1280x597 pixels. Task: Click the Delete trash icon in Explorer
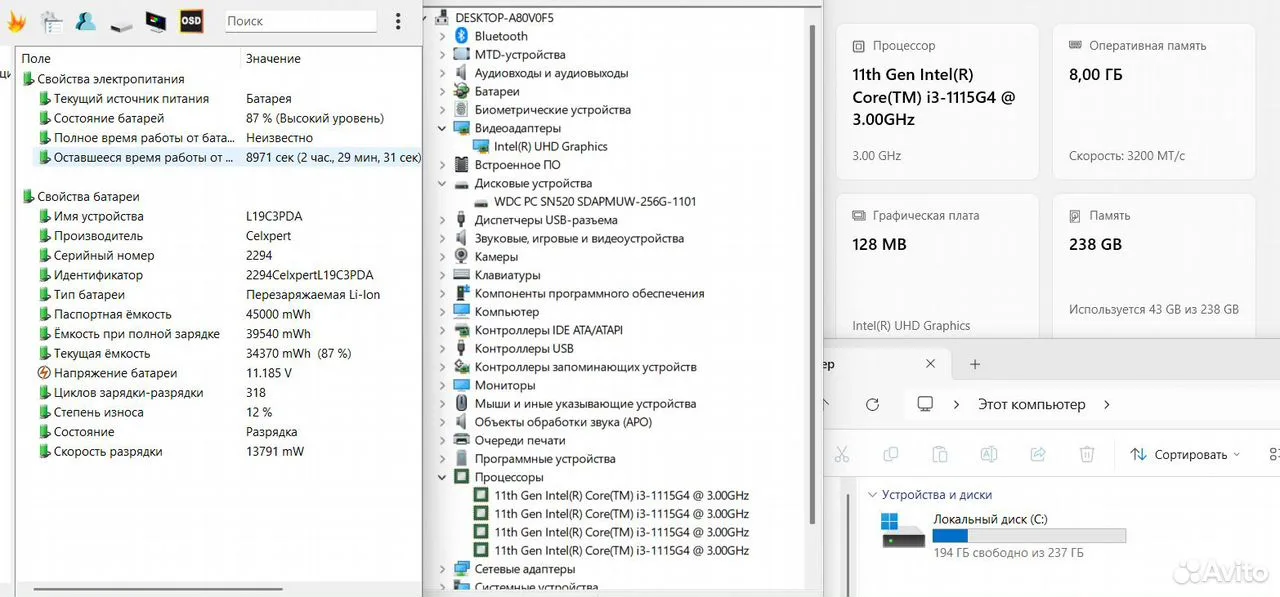click(1087, 454)
